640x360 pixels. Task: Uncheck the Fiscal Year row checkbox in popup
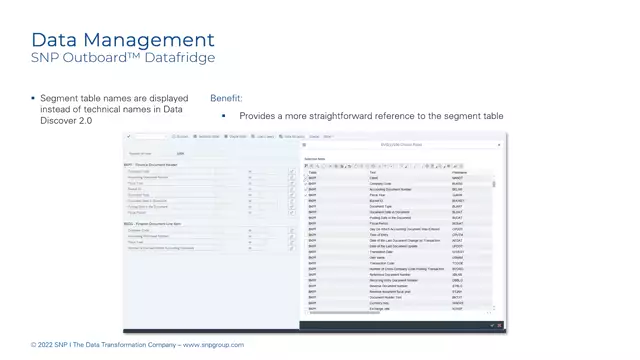point(306,195)
